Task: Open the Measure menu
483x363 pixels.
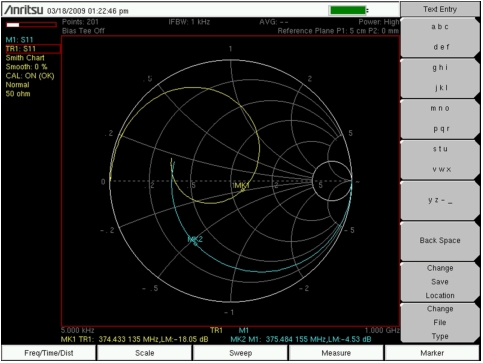Action: [336, 353]
